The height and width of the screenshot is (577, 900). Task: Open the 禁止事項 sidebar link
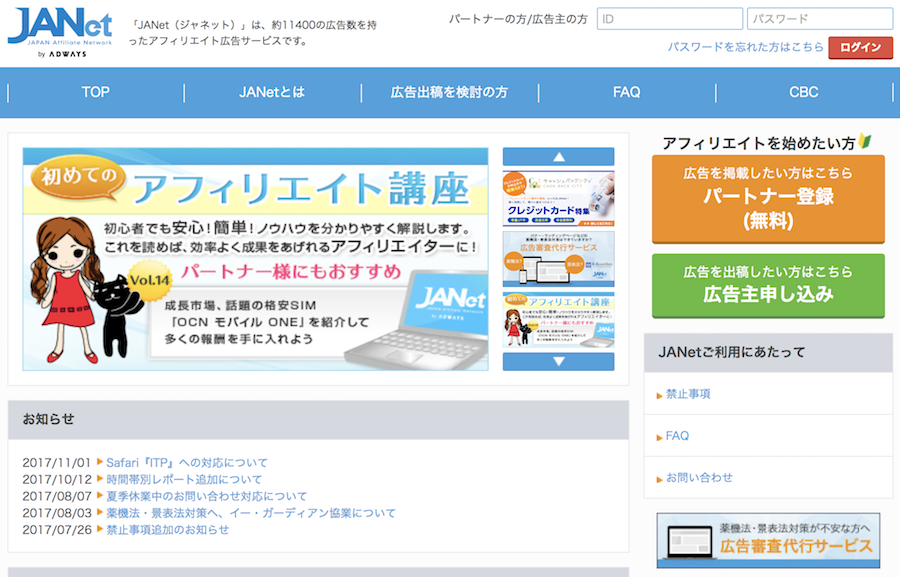tap(688, 394)
